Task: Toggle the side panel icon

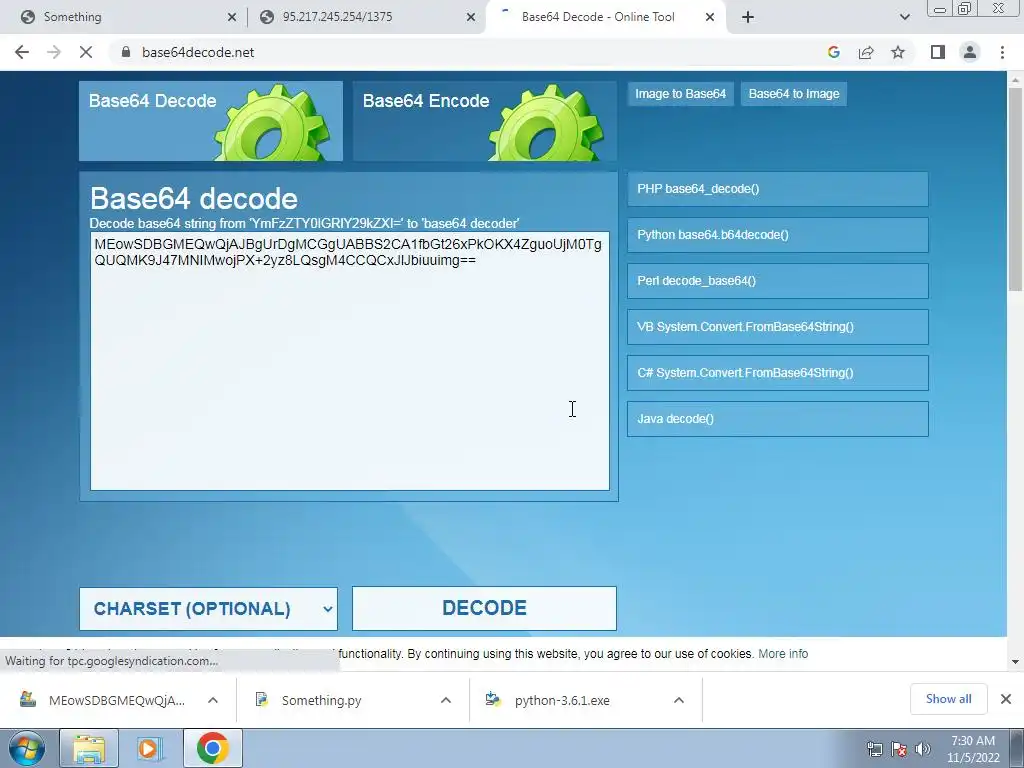Action: coord(938,52)
